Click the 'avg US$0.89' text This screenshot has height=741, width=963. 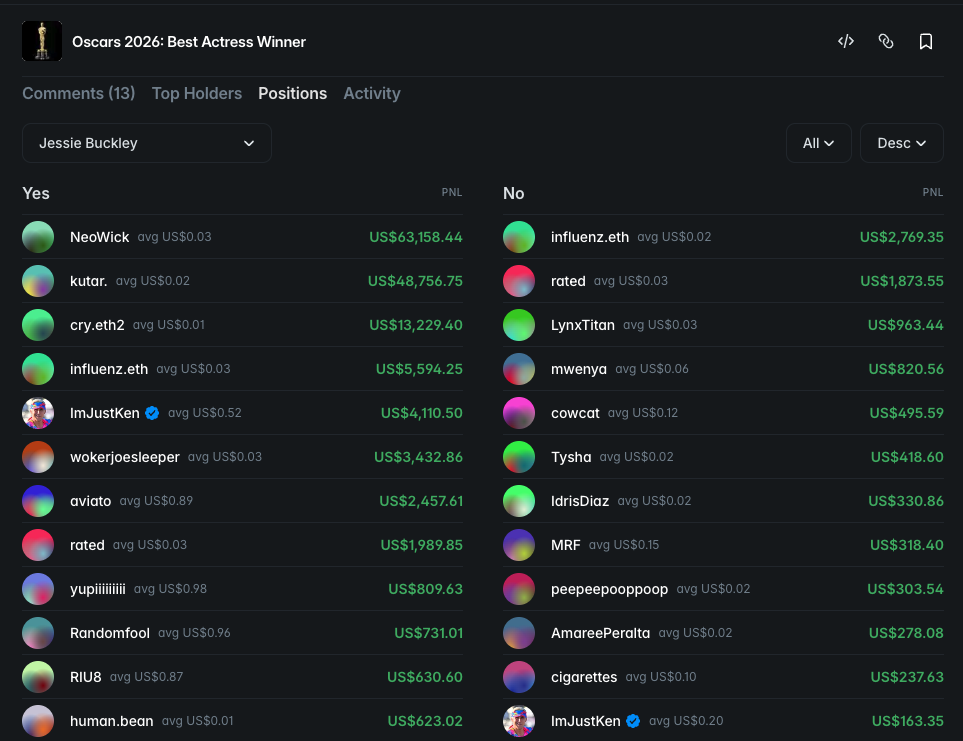(156, 501)
